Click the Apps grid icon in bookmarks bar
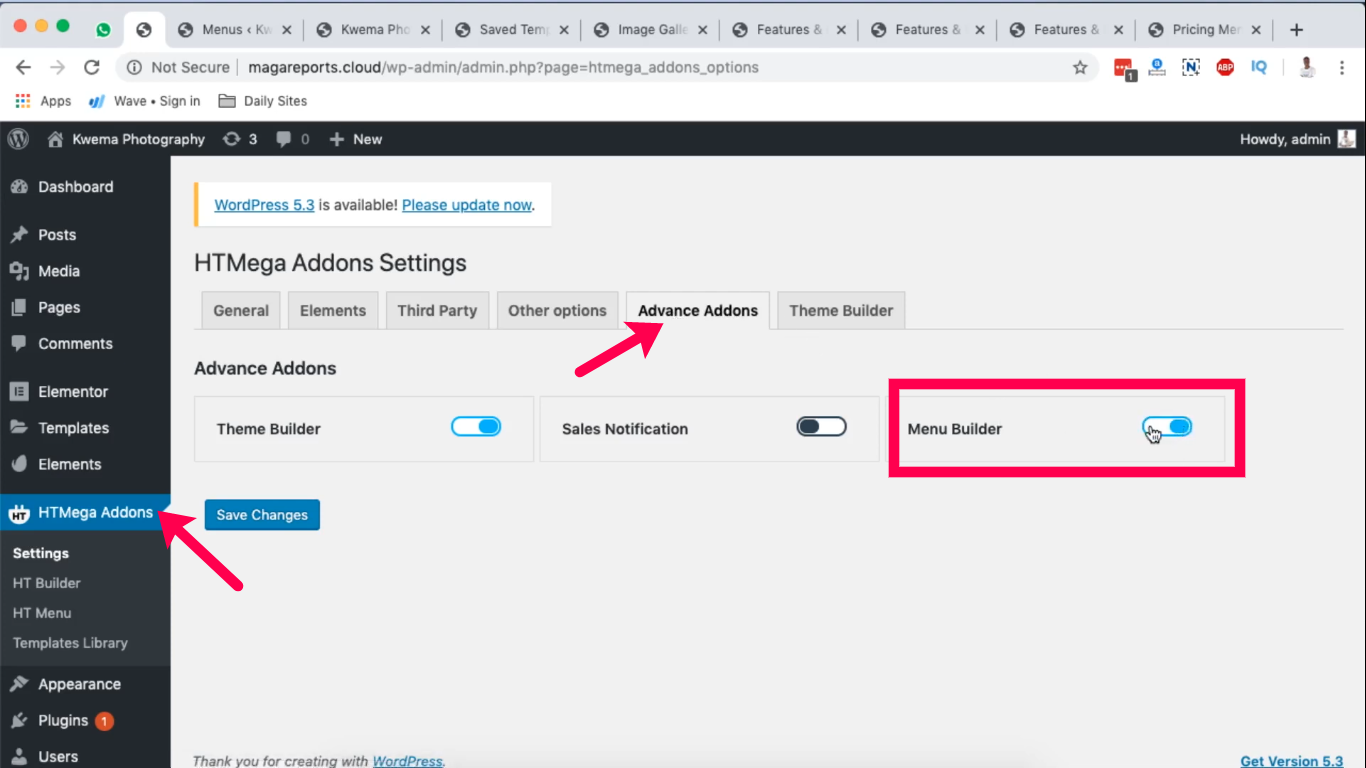Viewport: 1366px width, 768px height. pyautogui.click(x=23, y=101)
